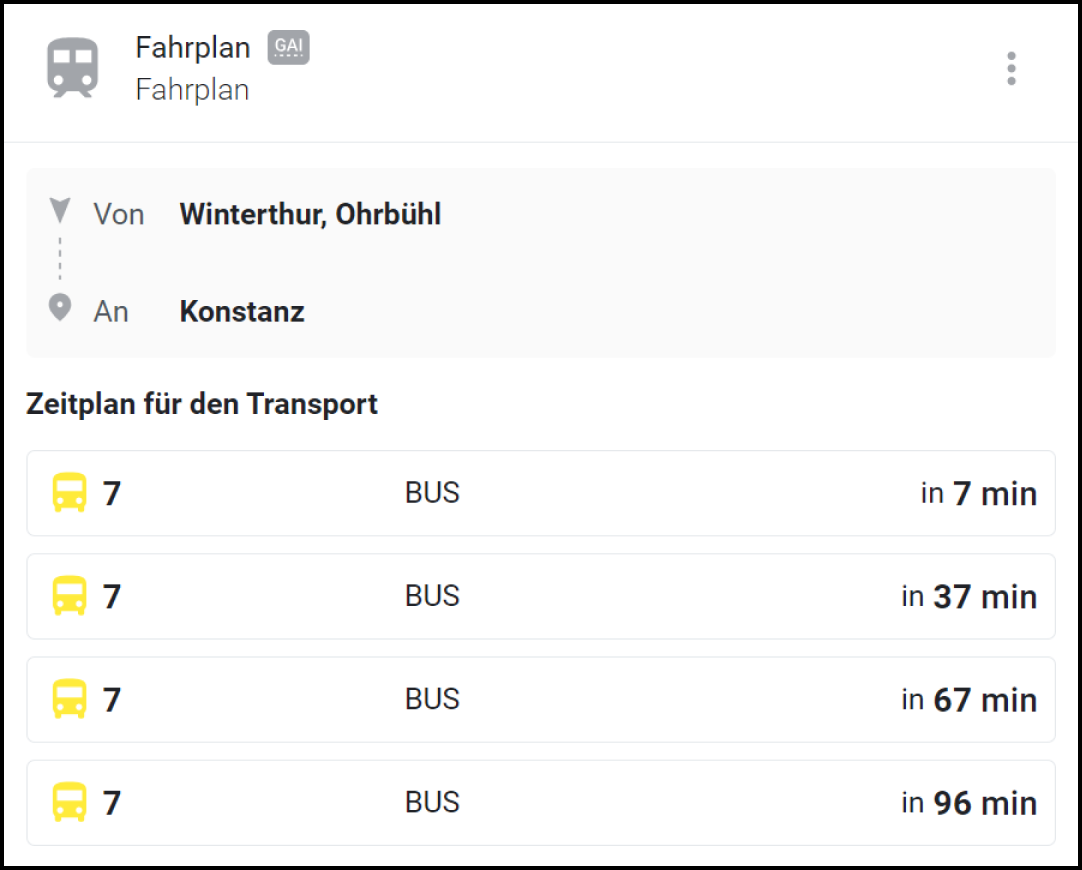Click the Zeitplan für den Transport heading
The height and width of the screenshot is (870, 1082).
[x=202, y=404]
